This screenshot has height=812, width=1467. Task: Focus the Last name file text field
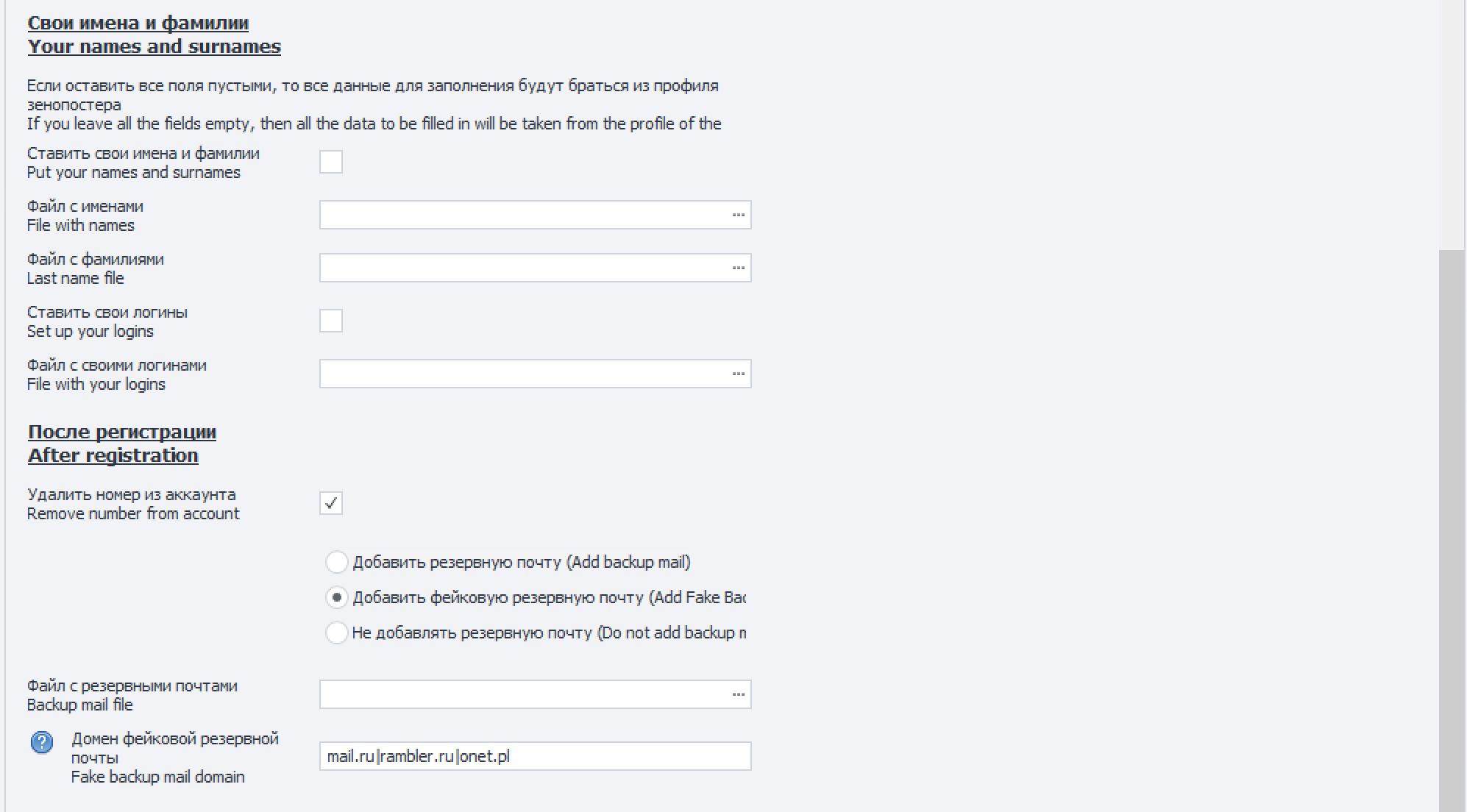tap(522, 268)
